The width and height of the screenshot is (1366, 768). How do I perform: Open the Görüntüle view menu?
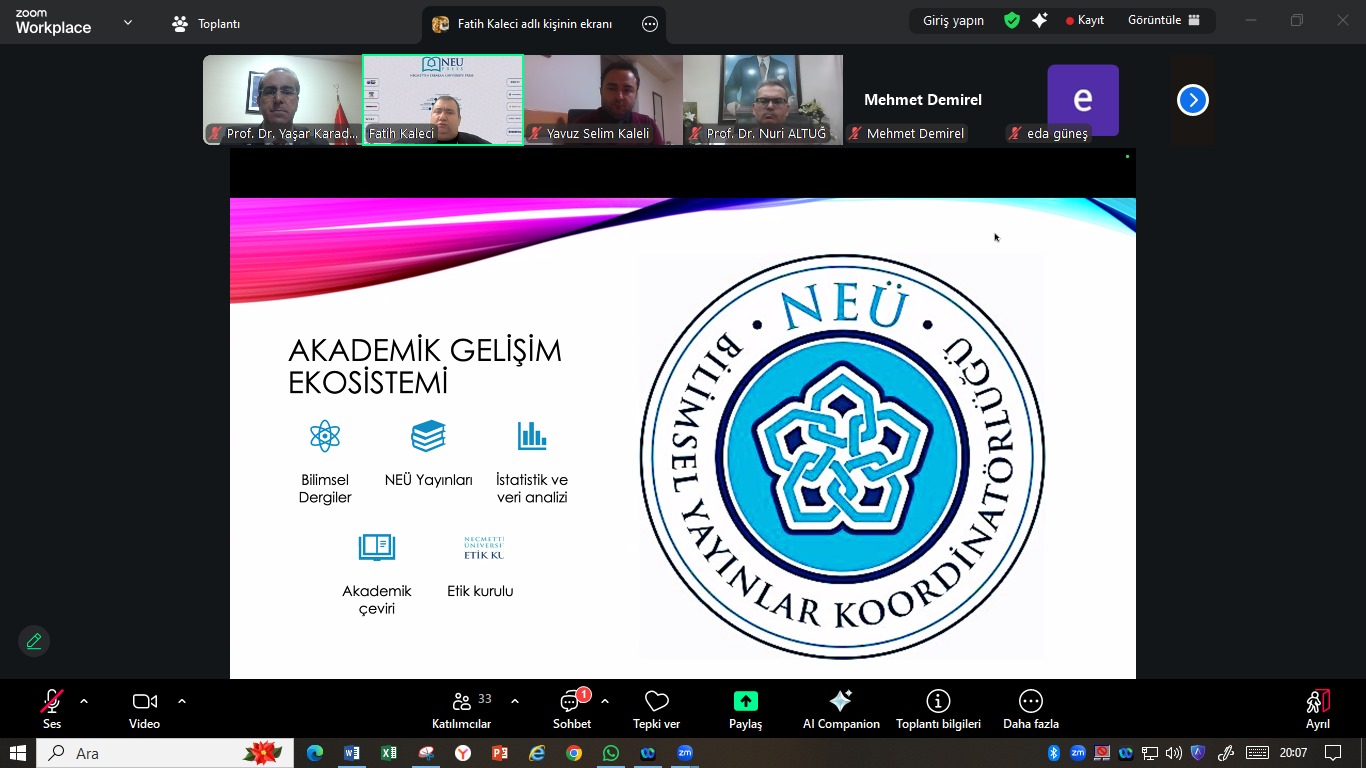pos(1163,20)
